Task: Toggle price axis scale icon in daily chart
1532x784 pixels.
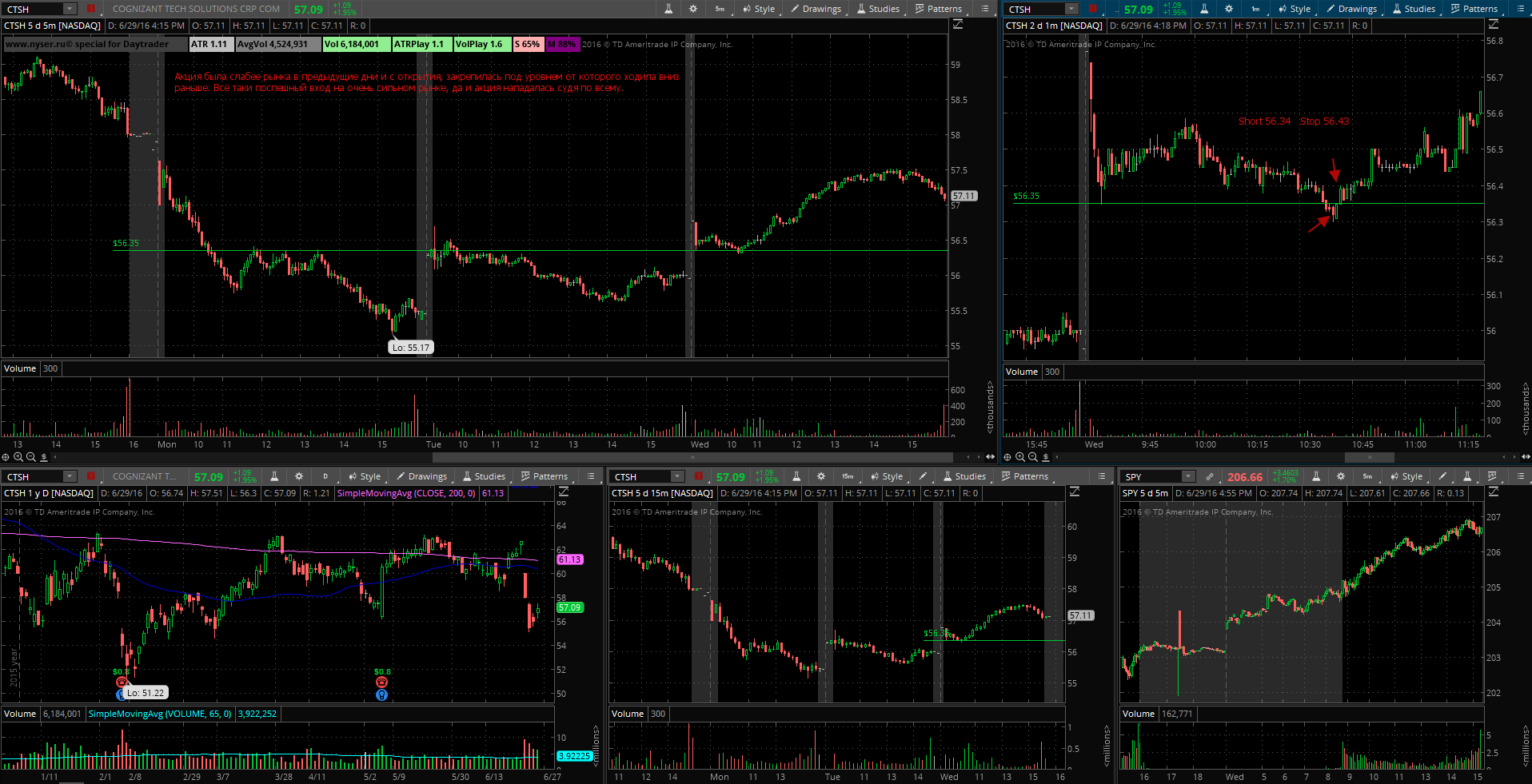Action: pos(564,492)
